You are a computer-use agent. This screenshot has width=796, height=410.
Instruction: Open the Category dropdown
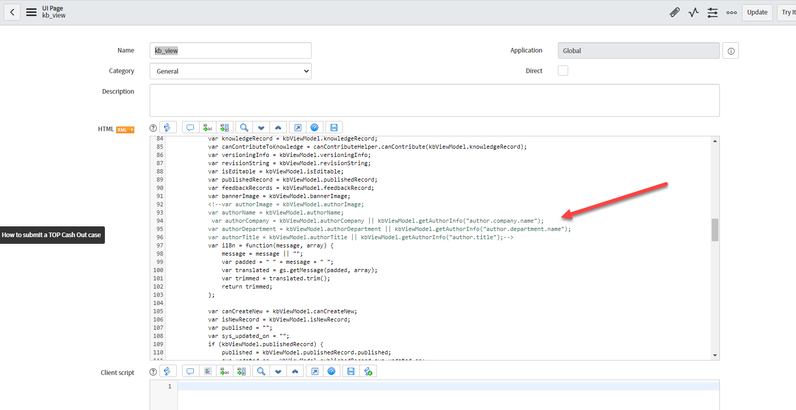point(230,71)
